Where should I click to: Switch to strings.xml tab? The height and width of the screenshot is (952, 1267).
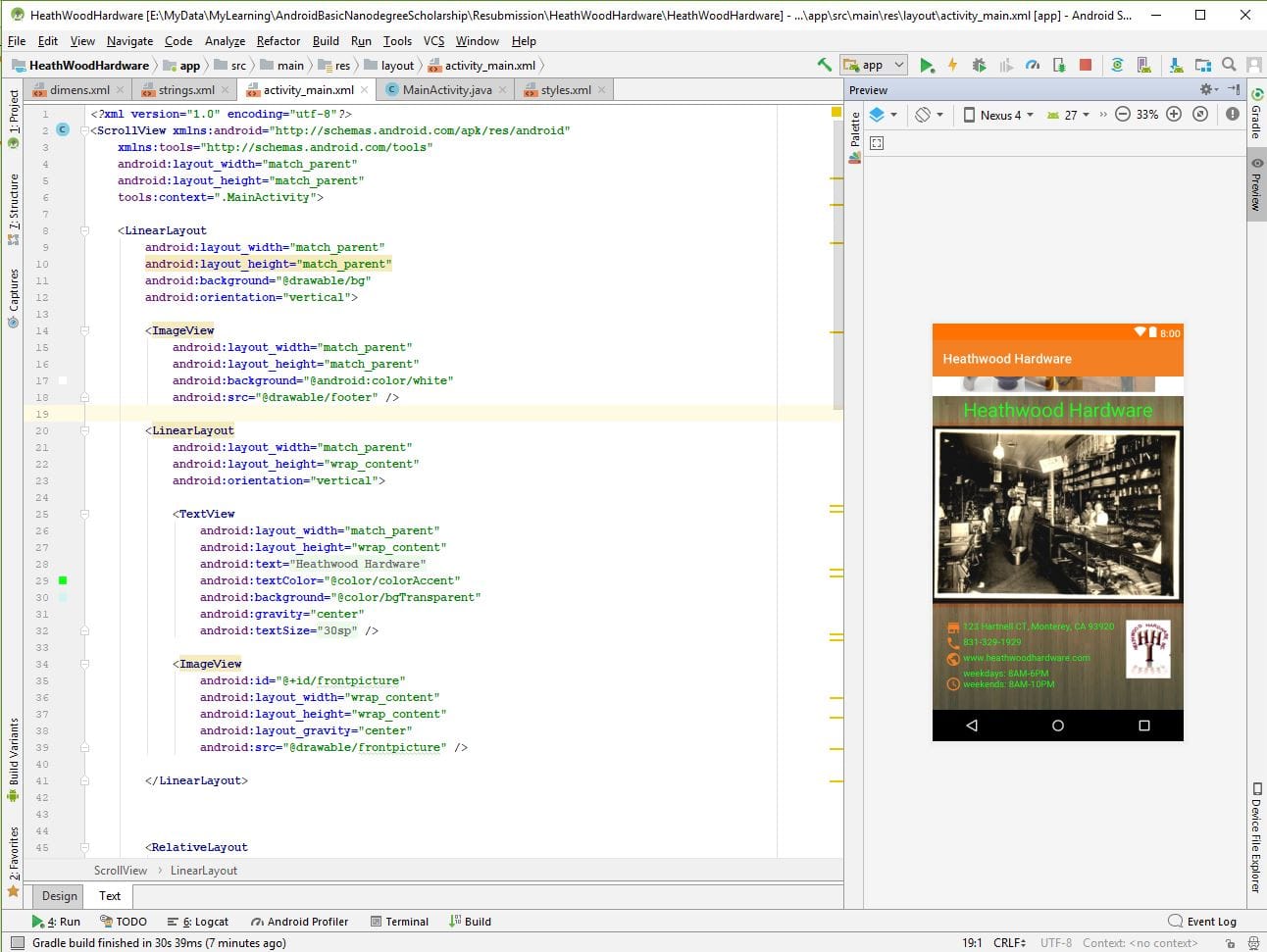pyautogui.click(x=185, y=89)
